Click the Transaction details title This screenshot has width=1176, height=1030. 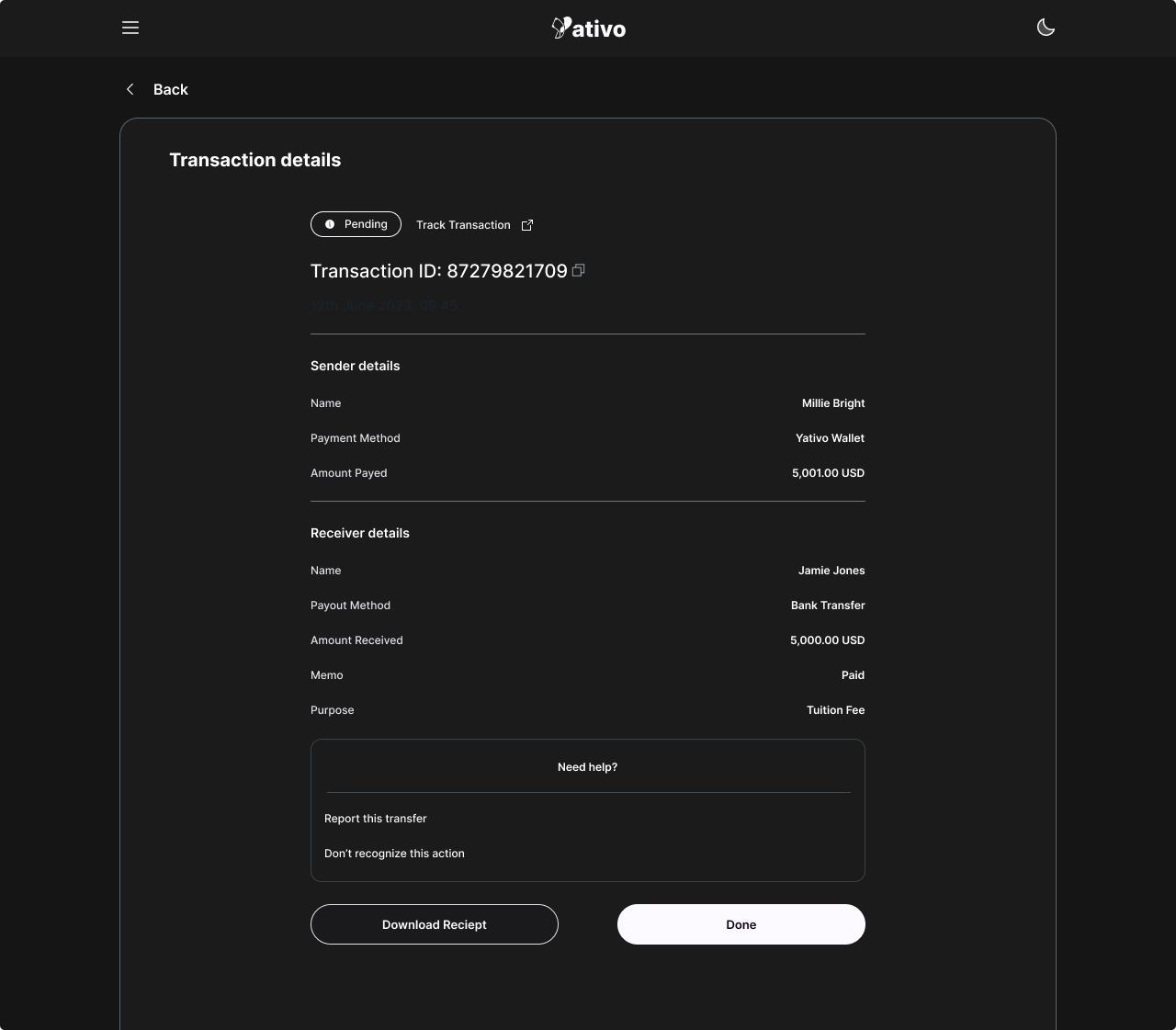coord(255,160)
